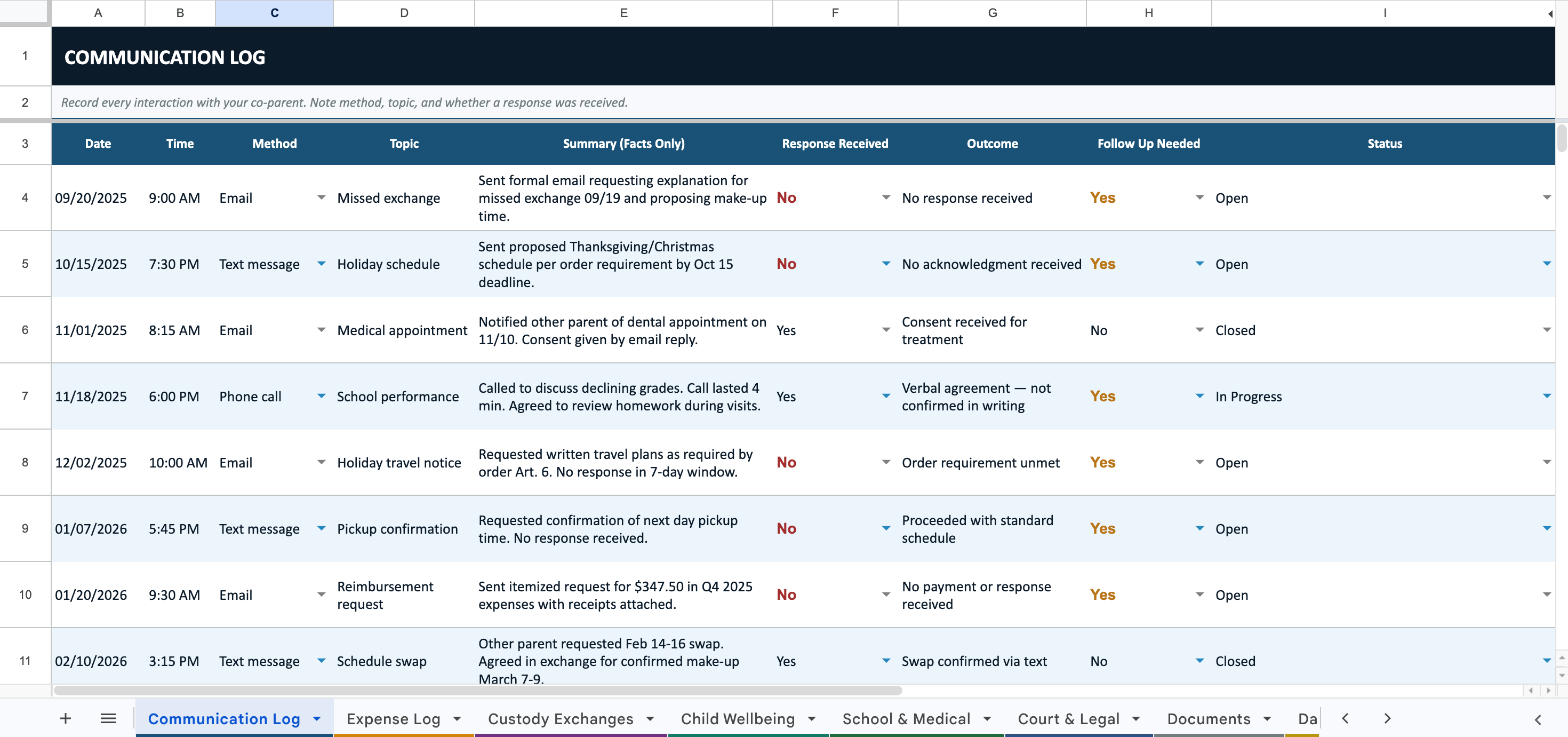Expand Method dropdown for 09/20/2025 row
This screenshot has width=1568, height=737.
[x=322, y=197]
